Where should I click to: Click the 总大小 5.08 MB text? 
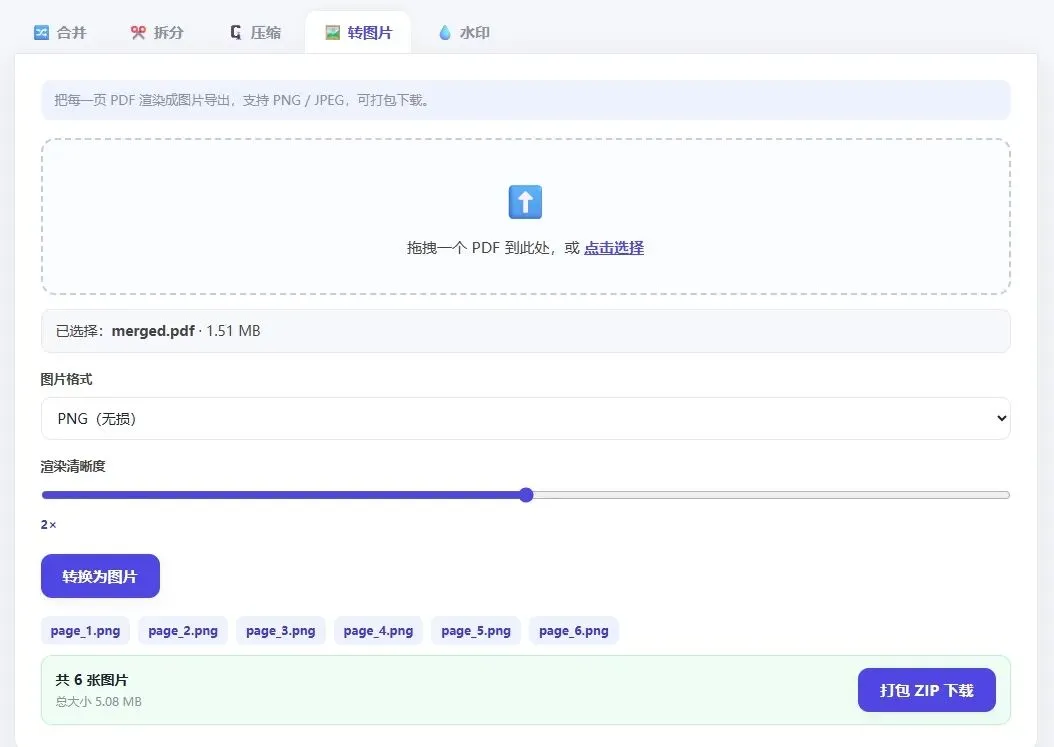pos(98,701)
